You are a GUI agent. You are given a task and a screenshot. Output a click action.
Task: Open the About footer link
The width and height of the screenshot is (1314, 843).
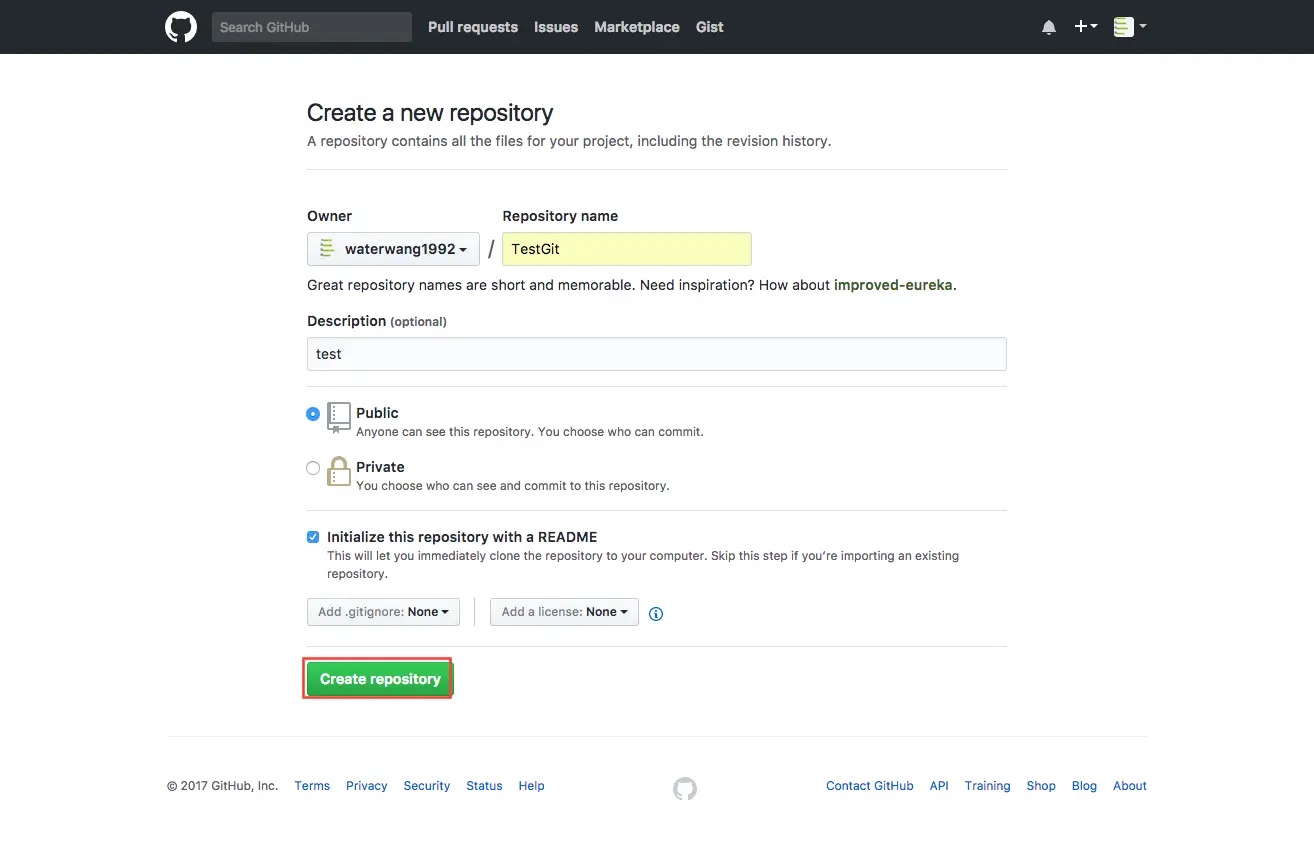tap(1130, 786)
